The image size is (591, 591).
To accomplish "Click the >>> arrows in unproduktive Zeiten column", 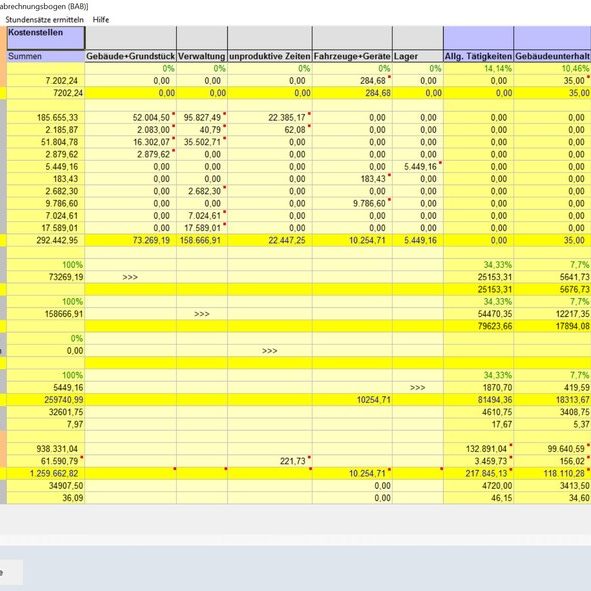I will pyautogui.click(x=269, y=351).
